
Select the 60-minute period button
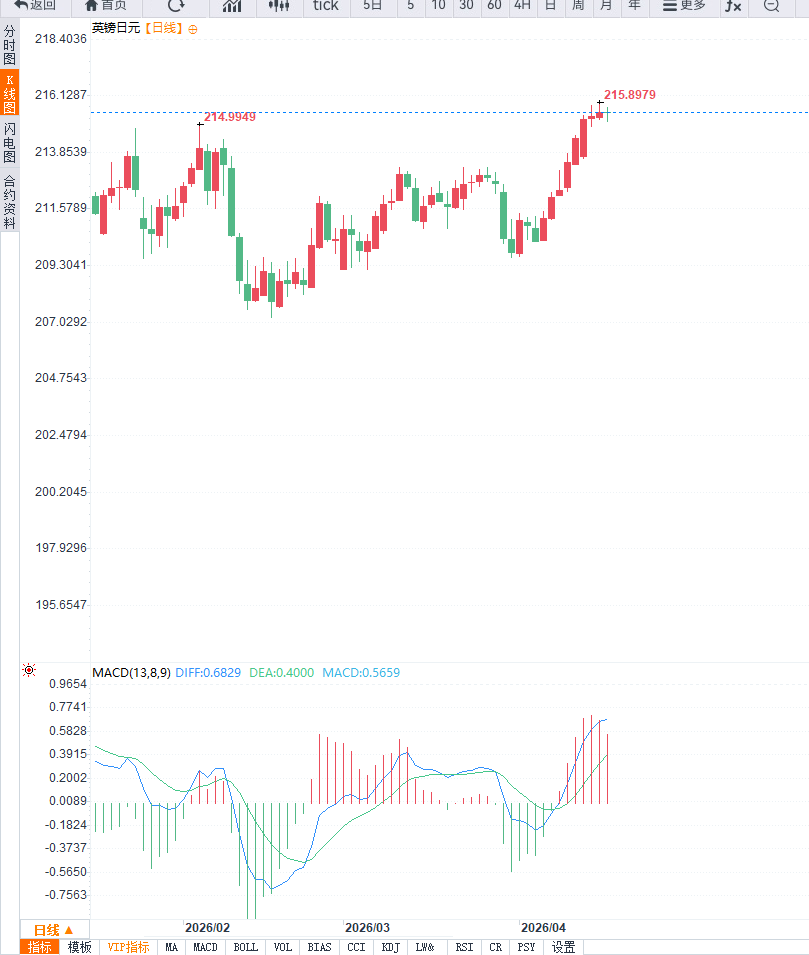(x=494, y=5)
